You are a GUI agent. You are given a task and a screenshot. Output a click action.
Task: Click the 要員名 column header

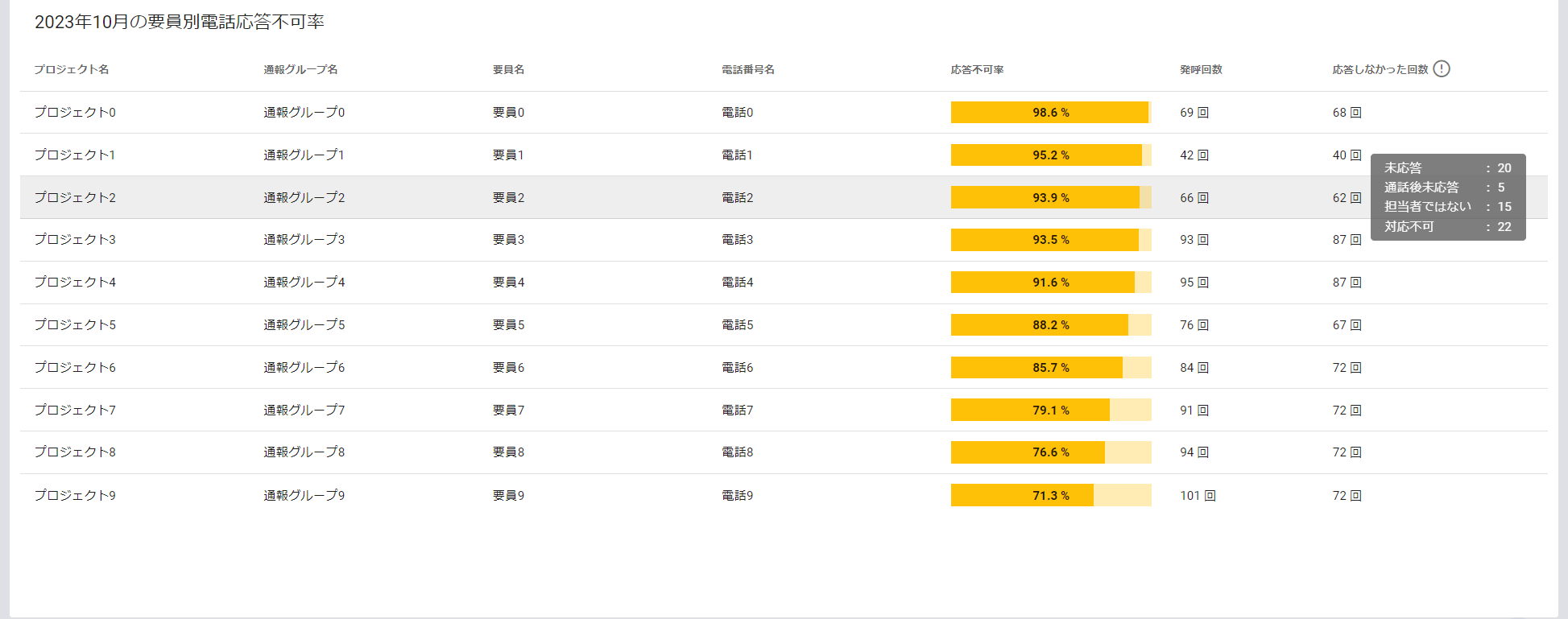click(x=508, y=70)
